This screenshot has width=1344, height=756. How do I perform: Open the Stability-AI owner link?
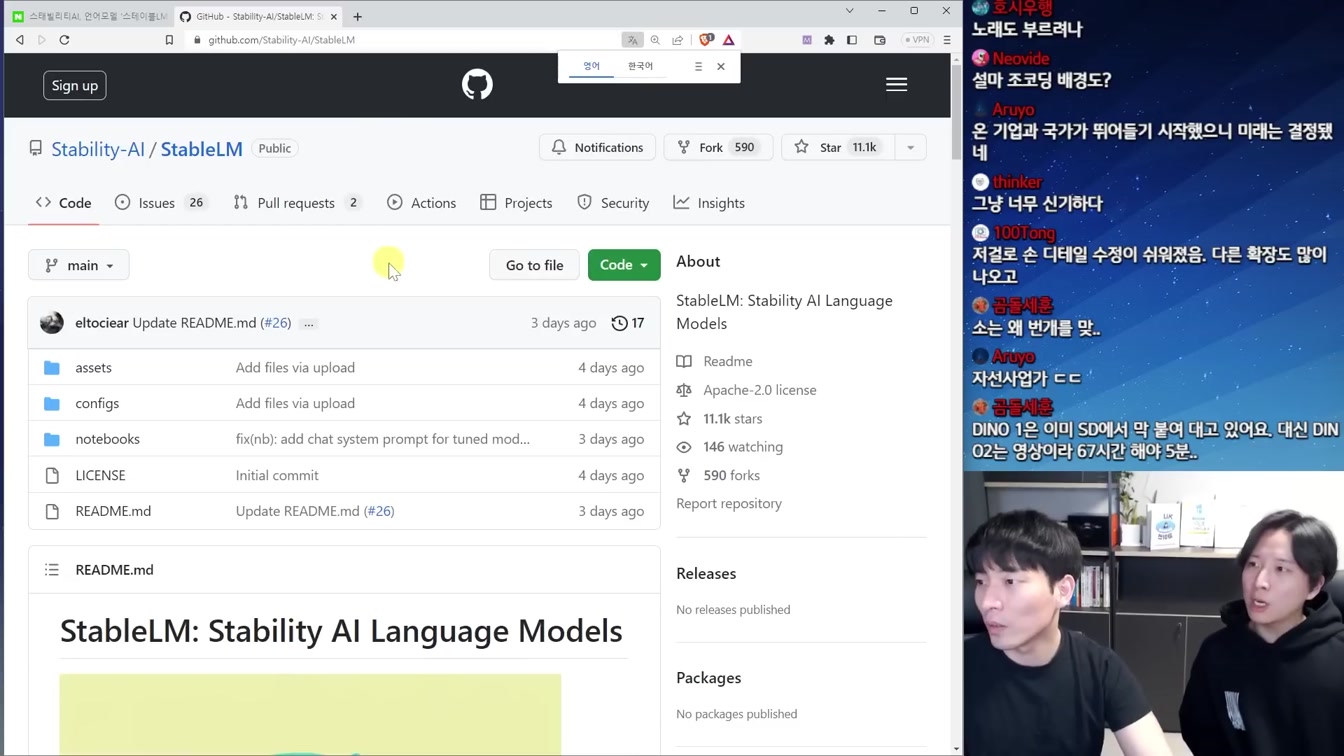coord(98,149)
